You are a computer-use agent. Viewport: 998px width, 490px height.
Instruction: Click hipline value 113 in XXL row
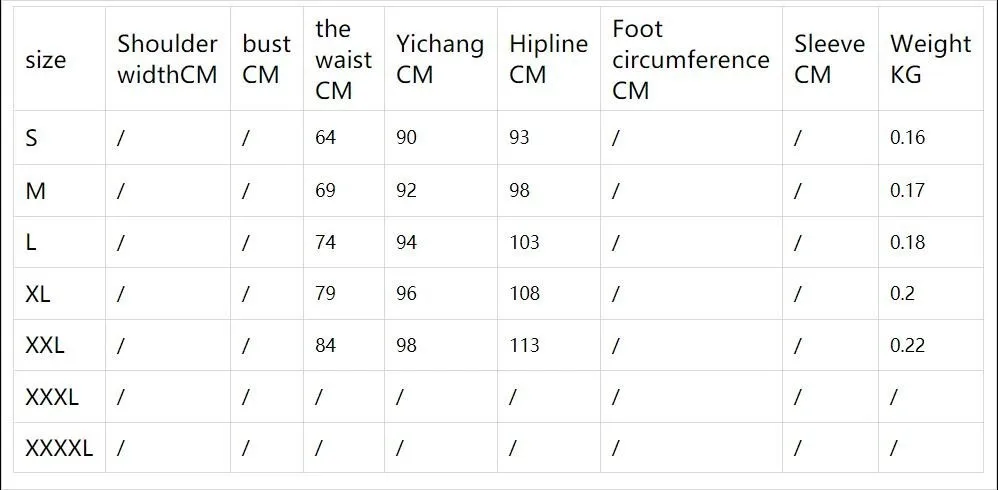click(x=524, y=346)
